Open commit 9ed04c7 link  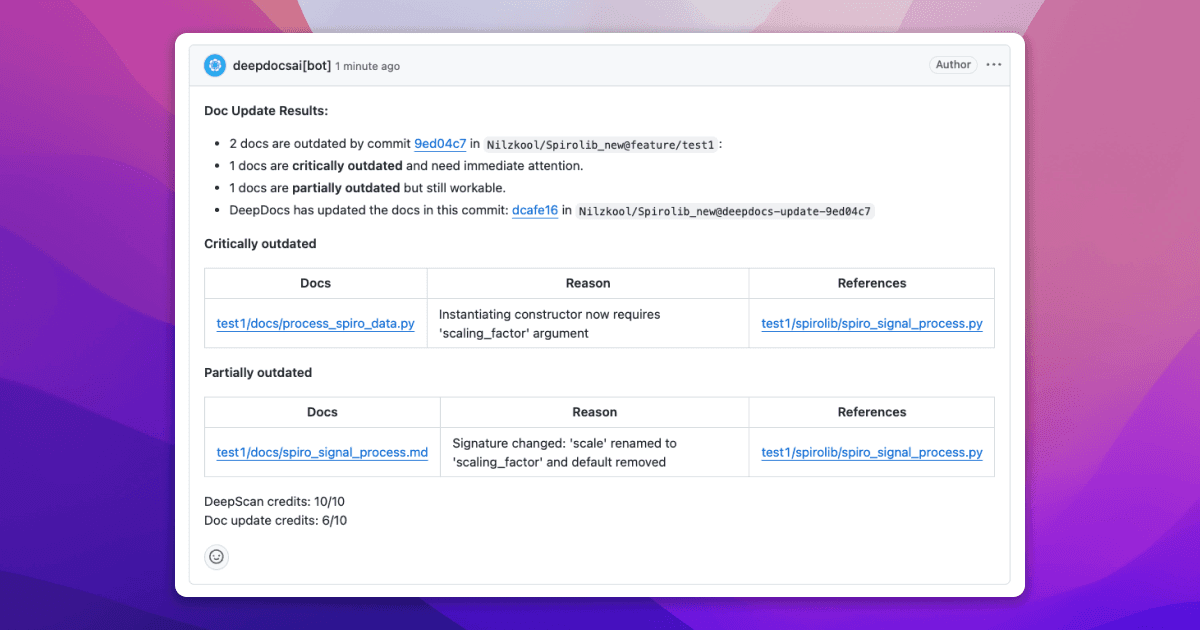pos(440,144)
